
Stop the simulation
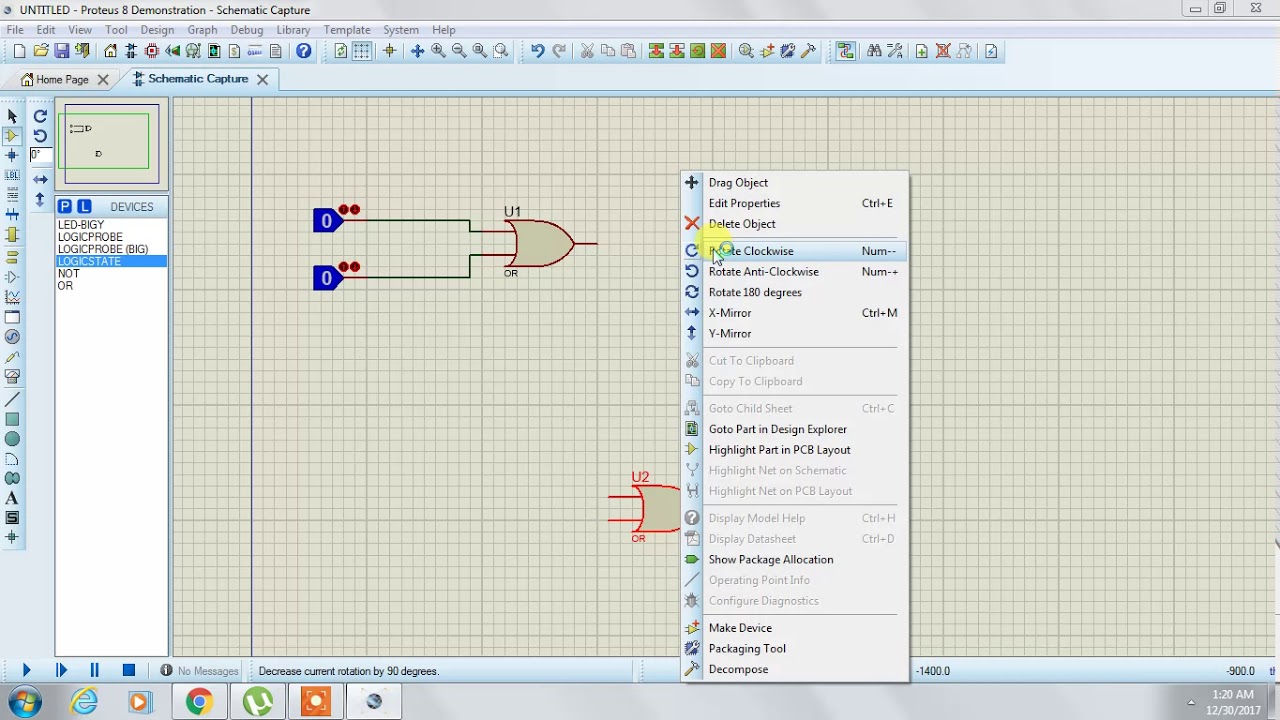click(129, 670)
